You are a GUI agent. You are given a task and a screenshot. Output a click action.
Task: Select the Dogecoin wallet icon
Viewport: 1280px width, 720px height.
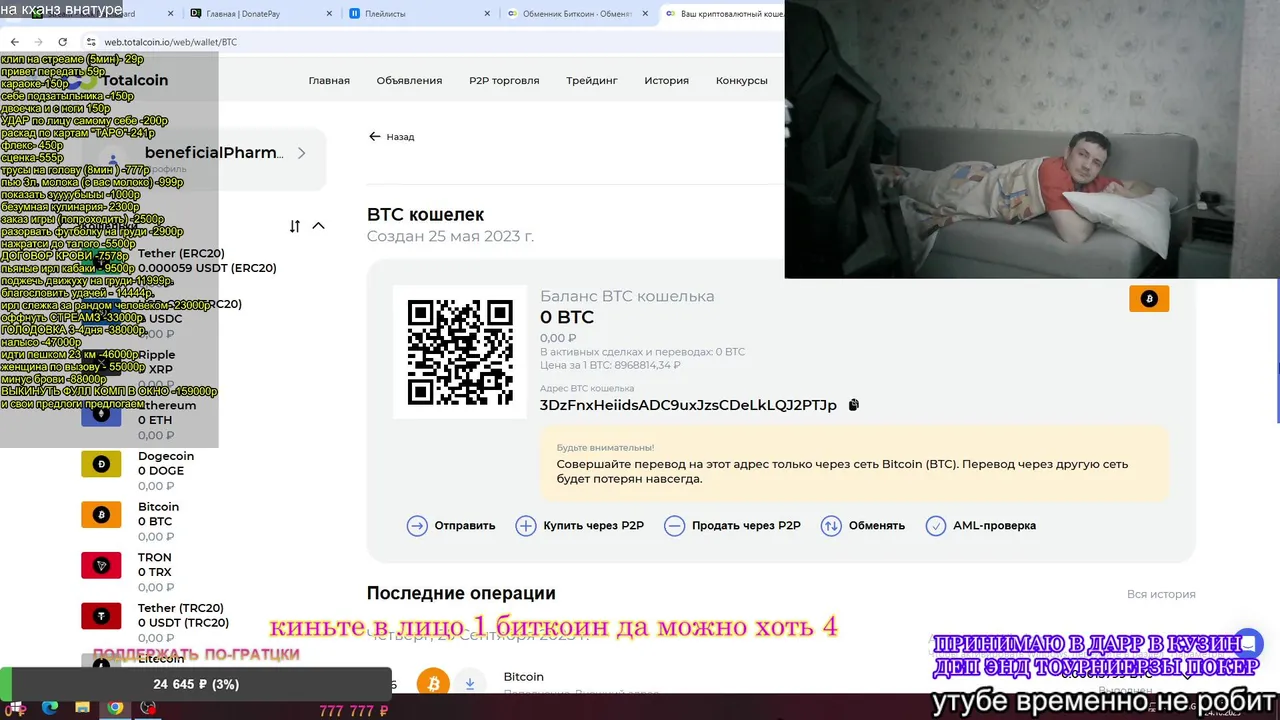point(101,464)
